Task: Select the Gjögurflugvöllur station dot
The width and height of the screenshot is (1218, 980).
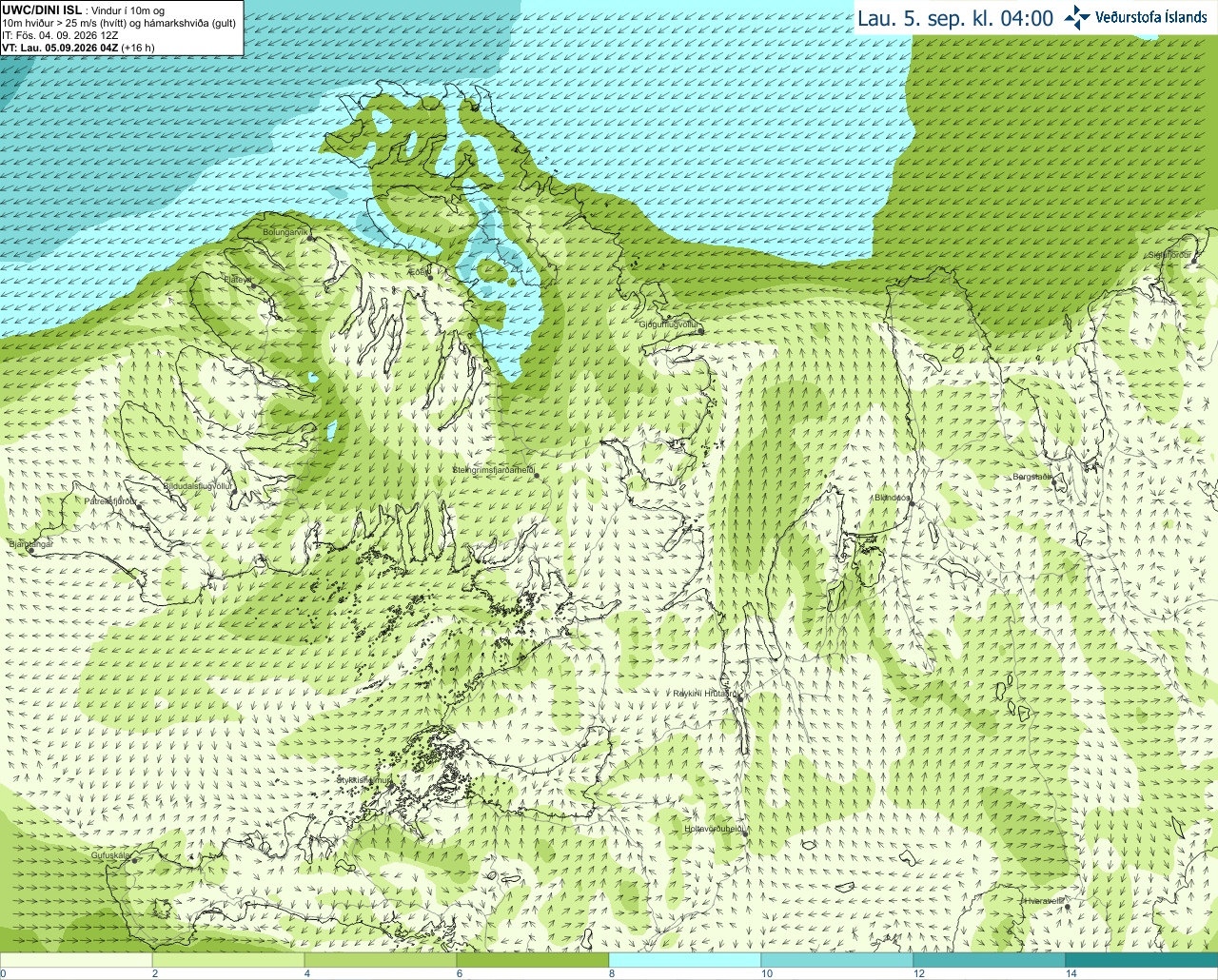Action: tap(699, 330)
